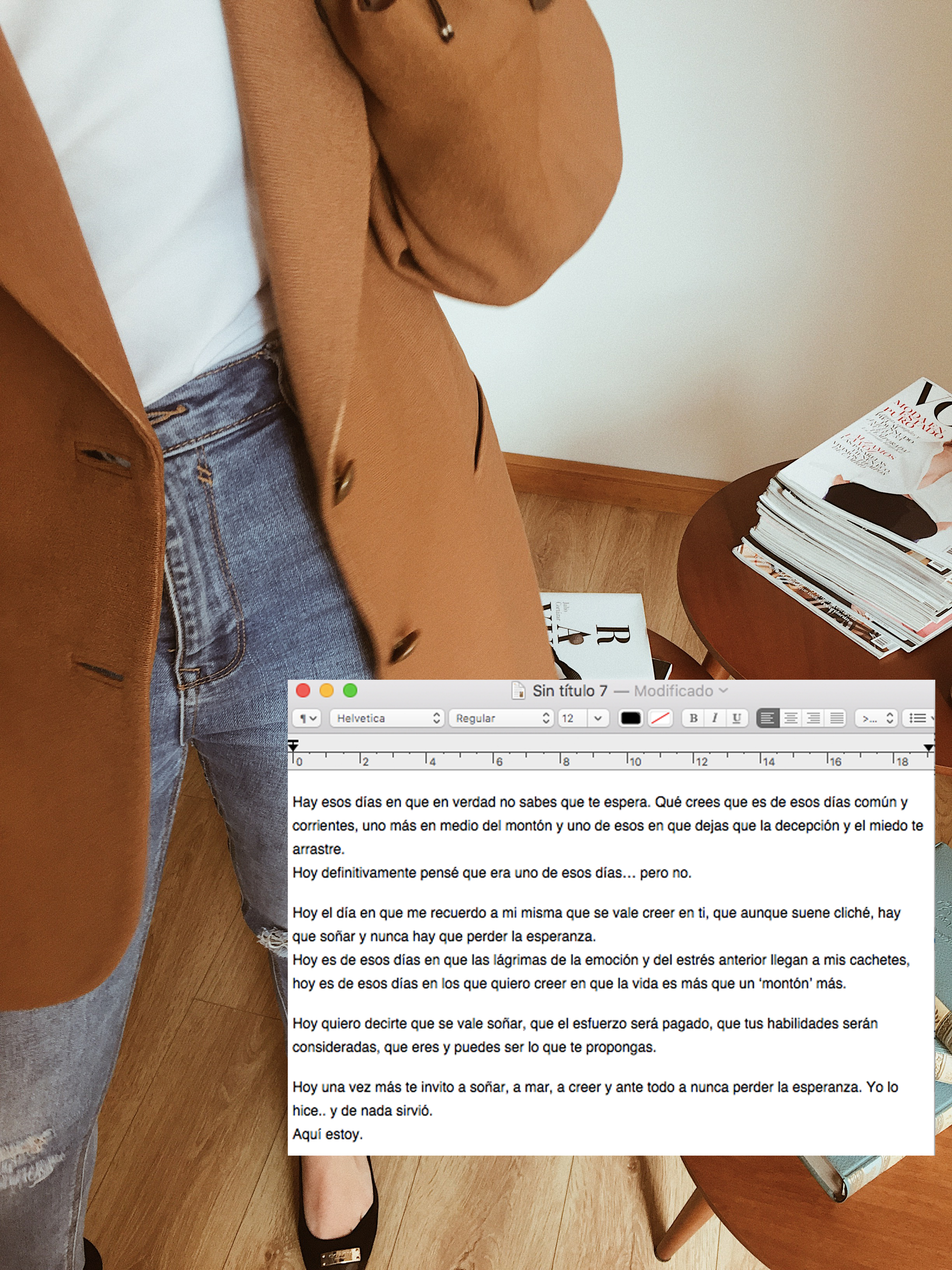Image resolution: width=952 pixels, height=1270 pixels.
Task: Align text to the right
Action: (813, 718)
